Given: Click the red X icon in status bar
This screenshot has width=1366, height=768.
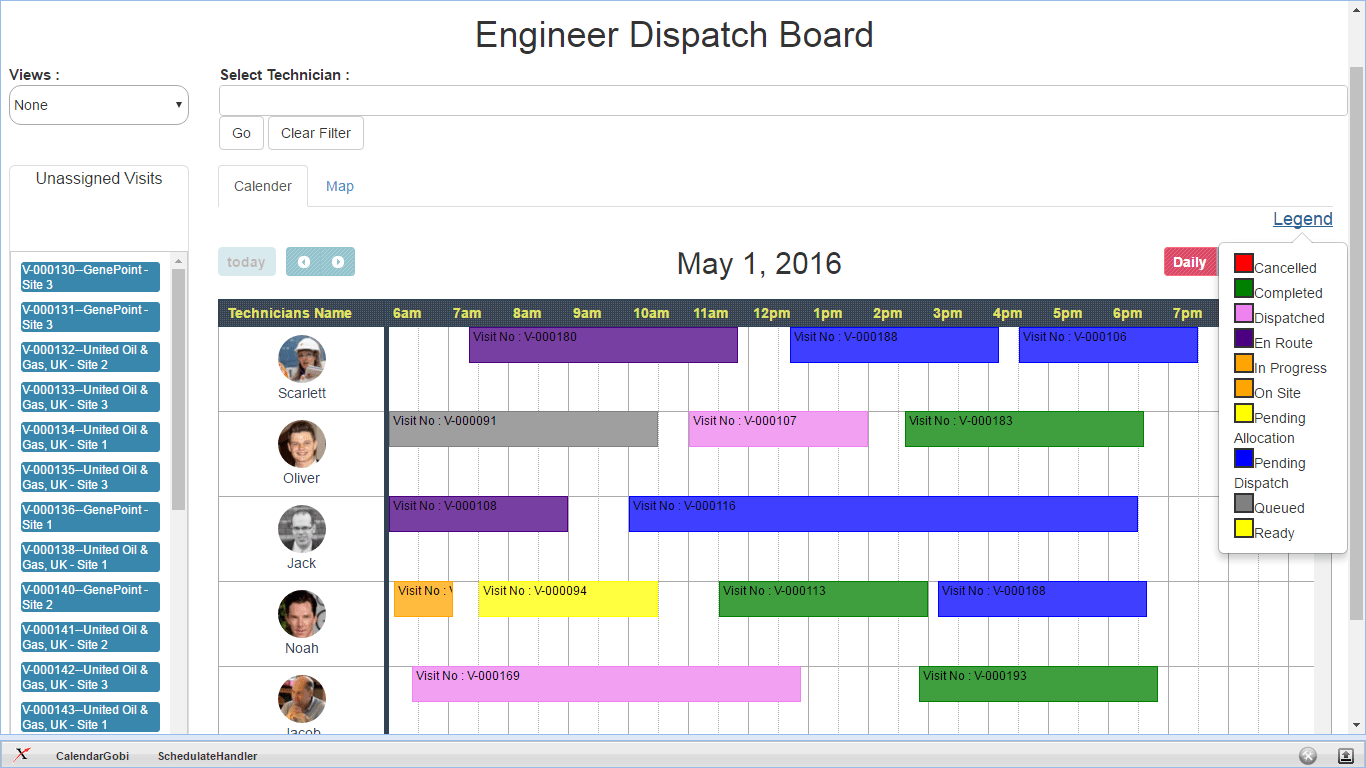Looking at the screenshot, I should [x=22, y=755].
